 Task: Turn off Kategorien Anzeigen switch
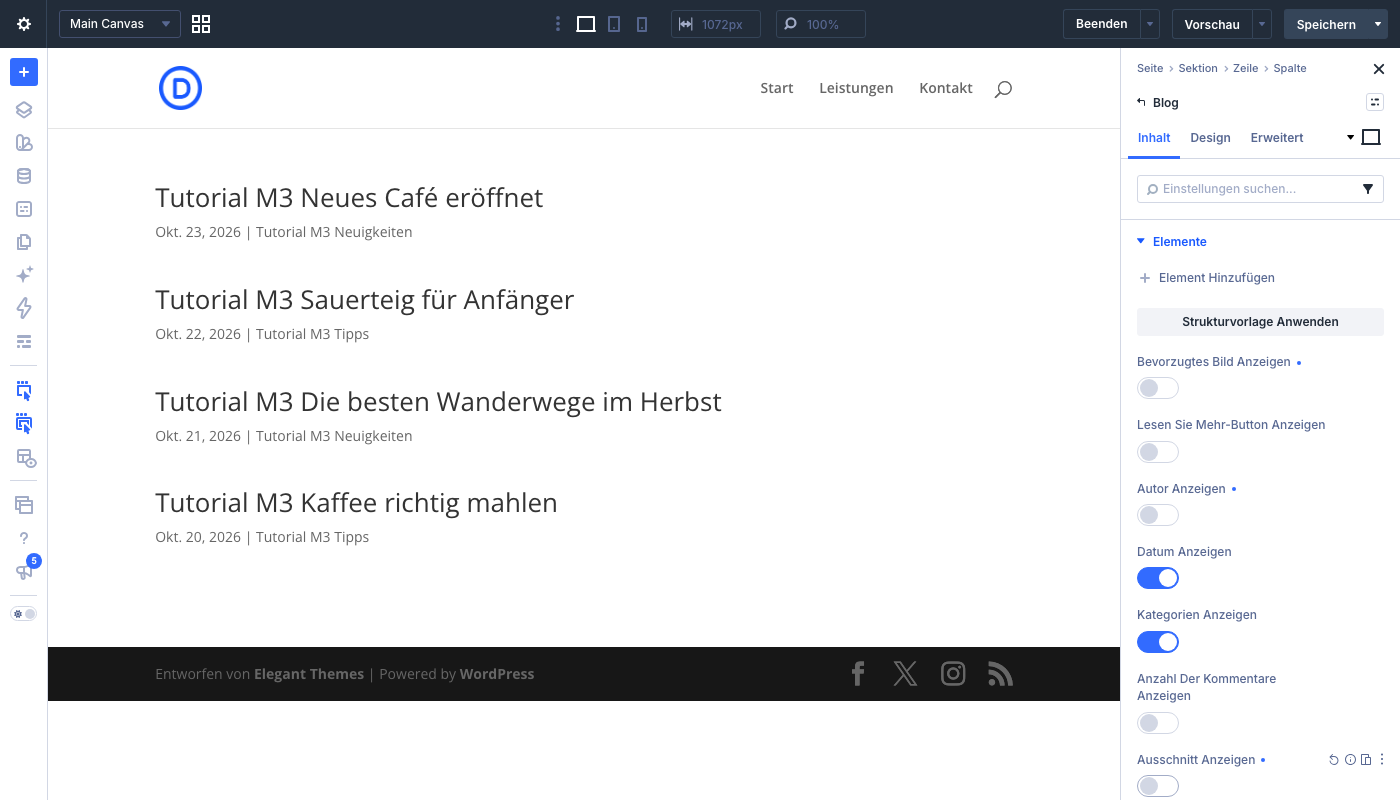point(1158,642)
